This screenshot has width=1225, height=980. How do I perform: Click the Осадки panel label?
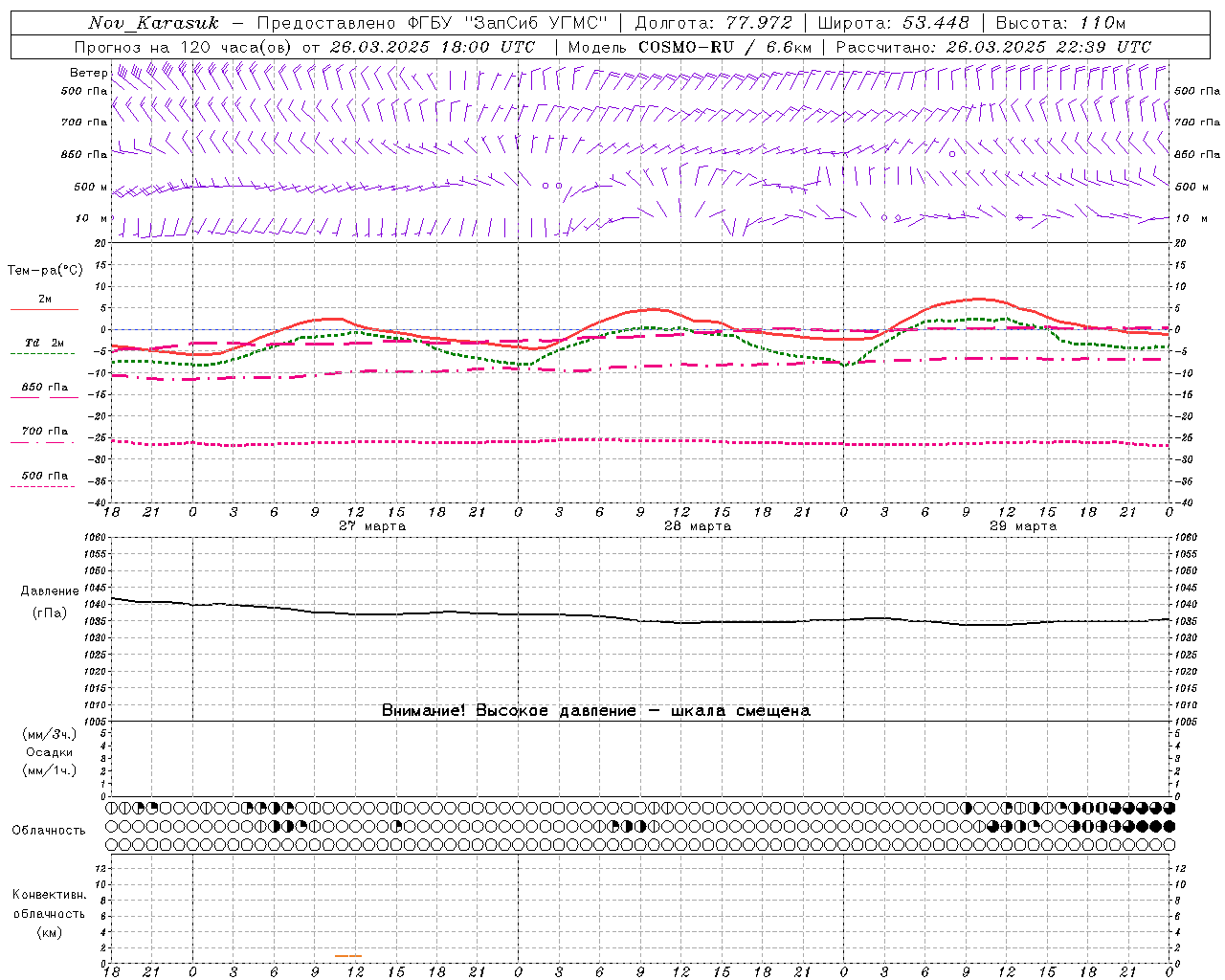pos(50,752)
